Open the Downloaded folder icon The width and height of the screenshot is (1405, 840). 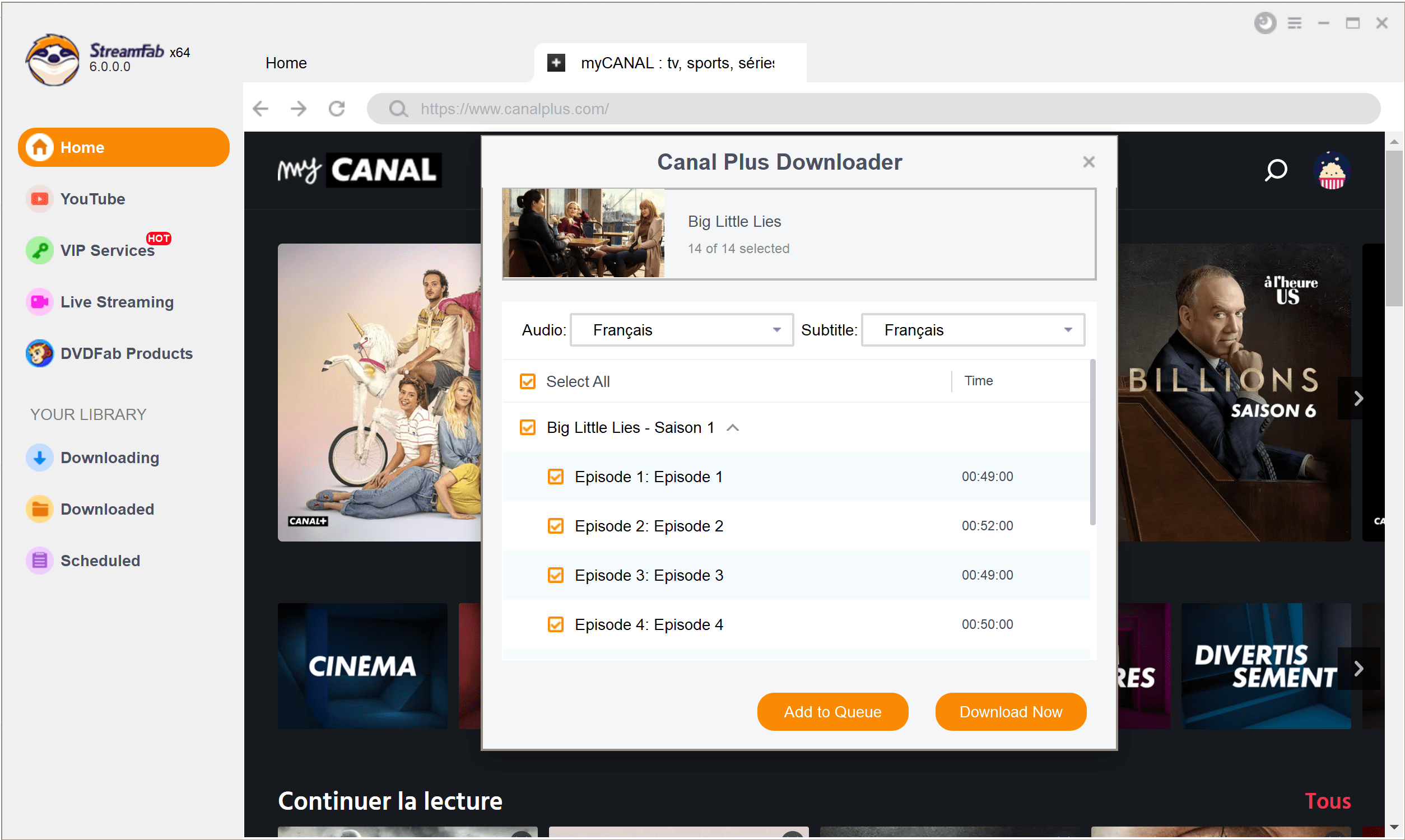(40, 509)
